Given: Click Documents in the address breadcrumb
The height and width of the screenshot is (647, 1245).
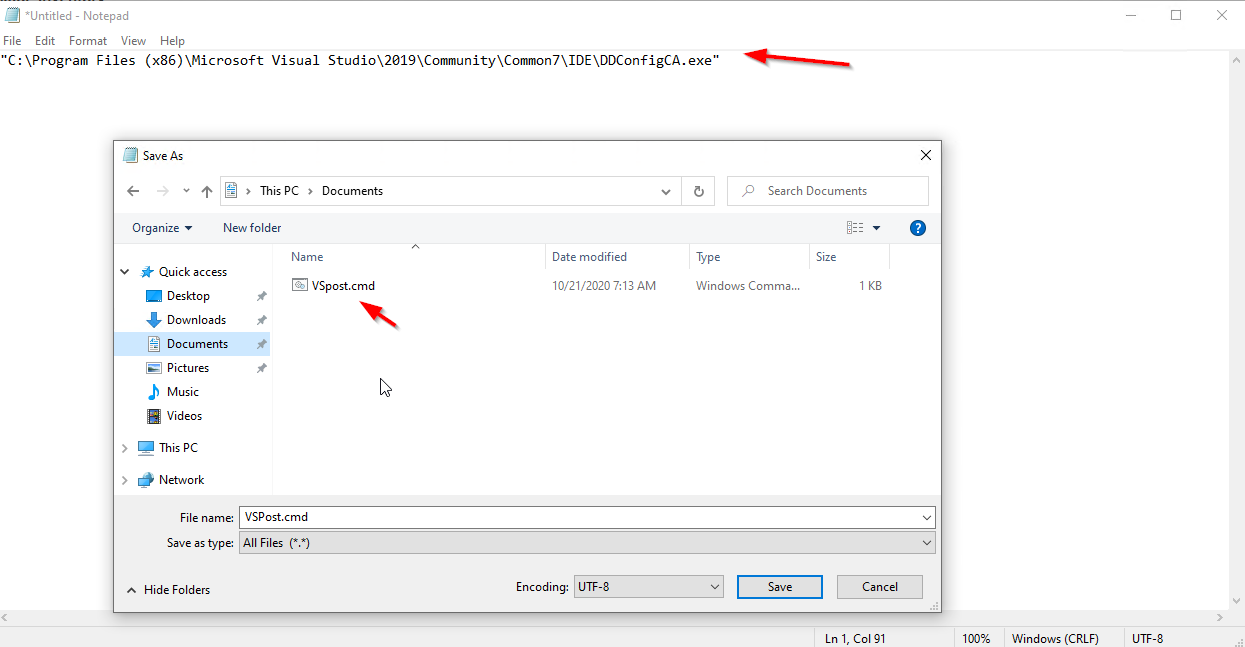Looking at the screenshot, I should click(352, 191).
